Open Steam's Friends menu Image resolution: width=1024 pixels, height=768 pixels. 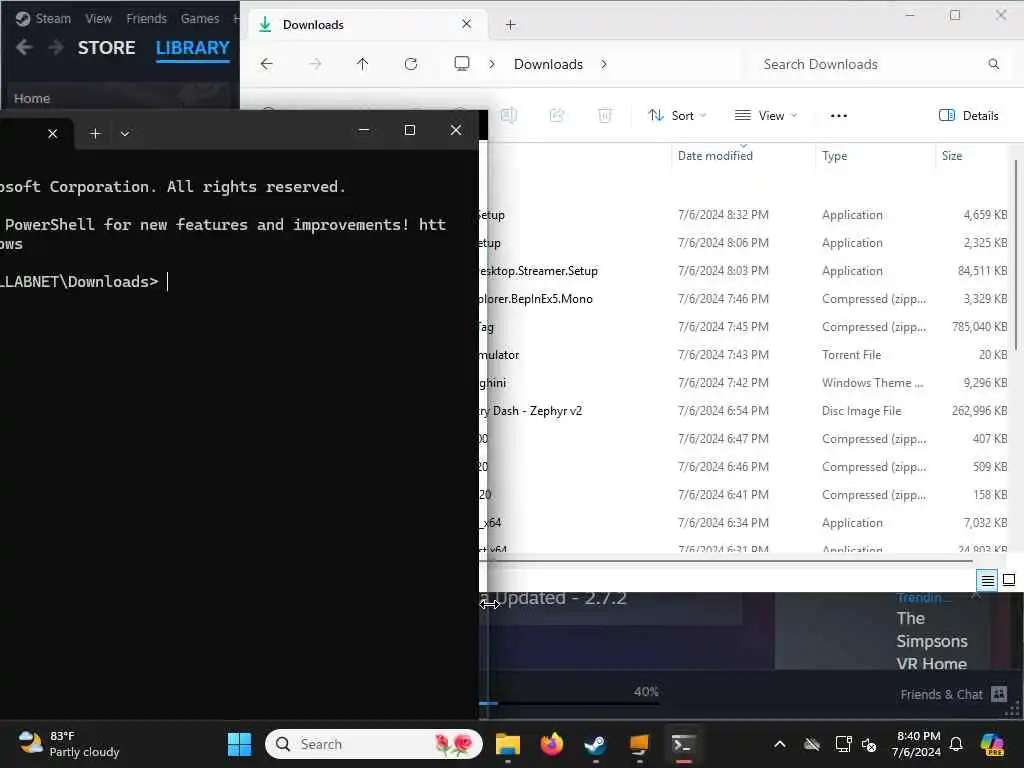tap(146, 18)
